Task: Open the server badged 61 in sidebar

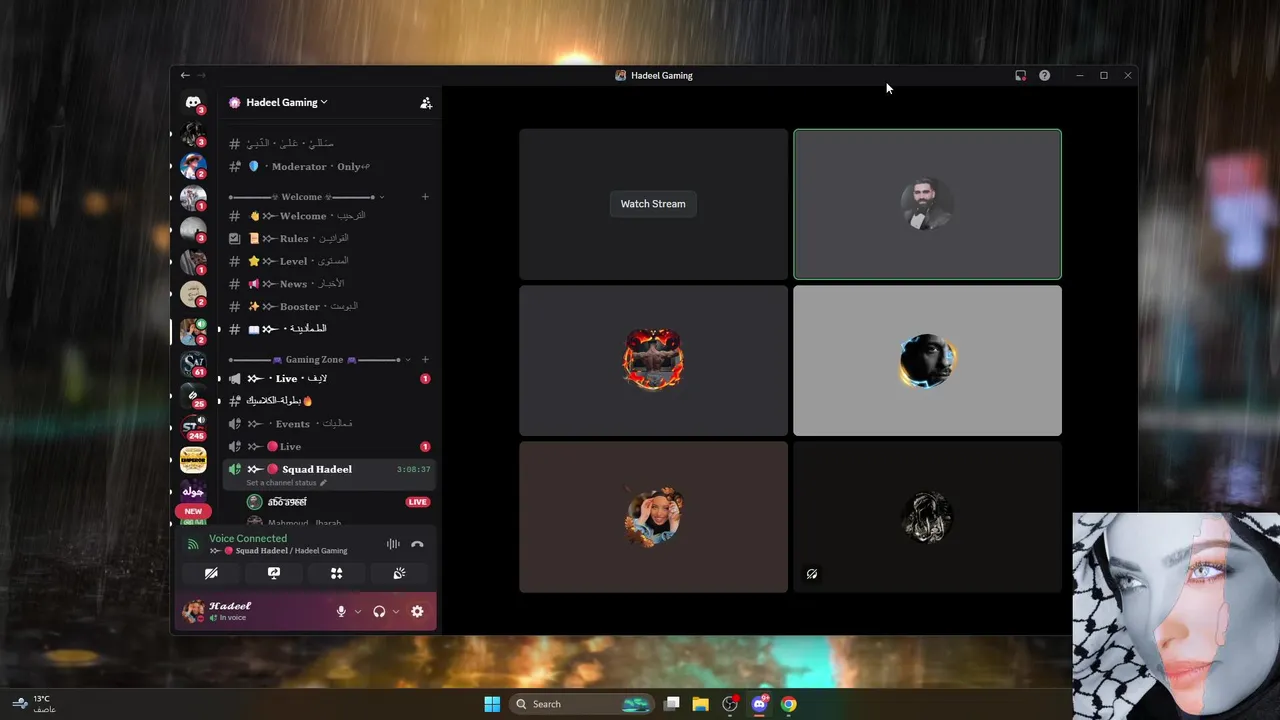Action: pyautogui.click(x=193, y=364)
